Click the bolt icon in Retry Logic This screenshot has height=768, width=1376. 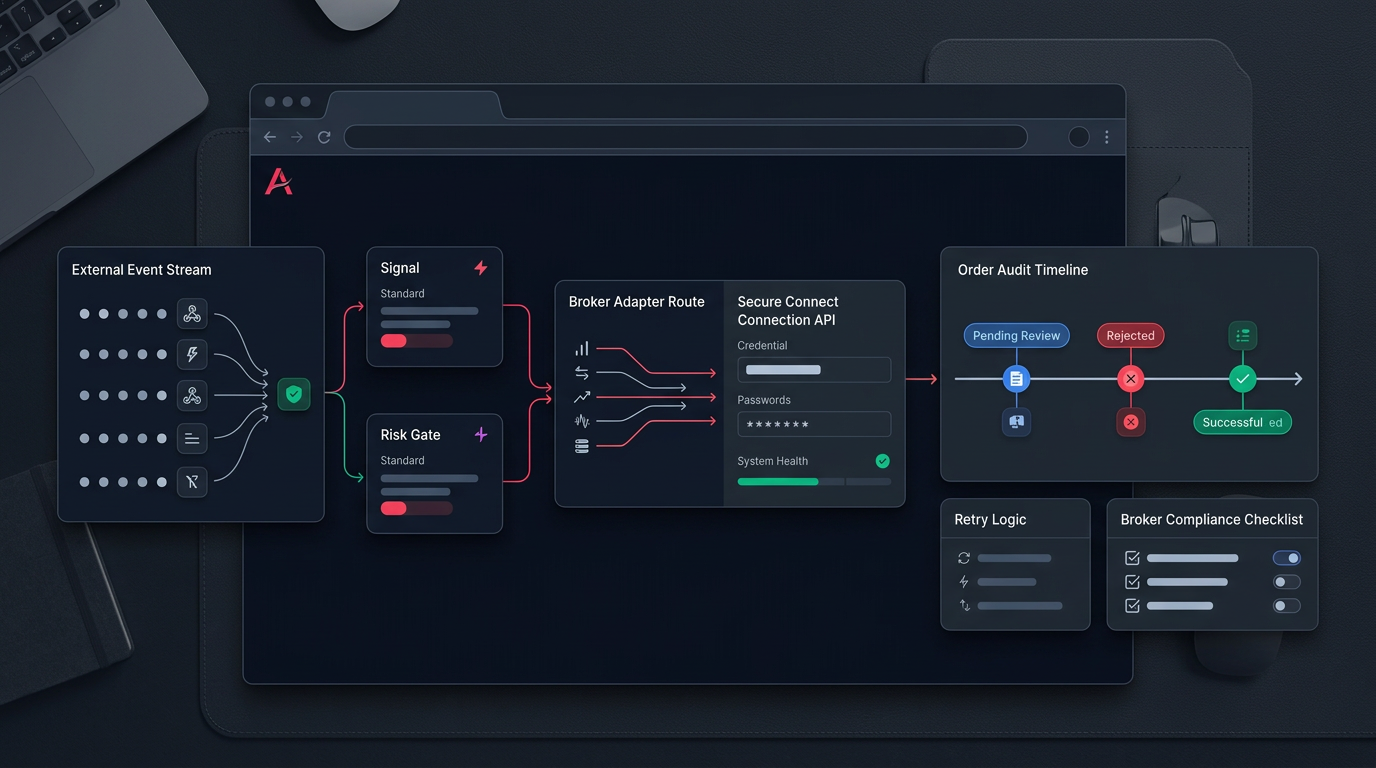pyautogui.click(x=964, y=582)
